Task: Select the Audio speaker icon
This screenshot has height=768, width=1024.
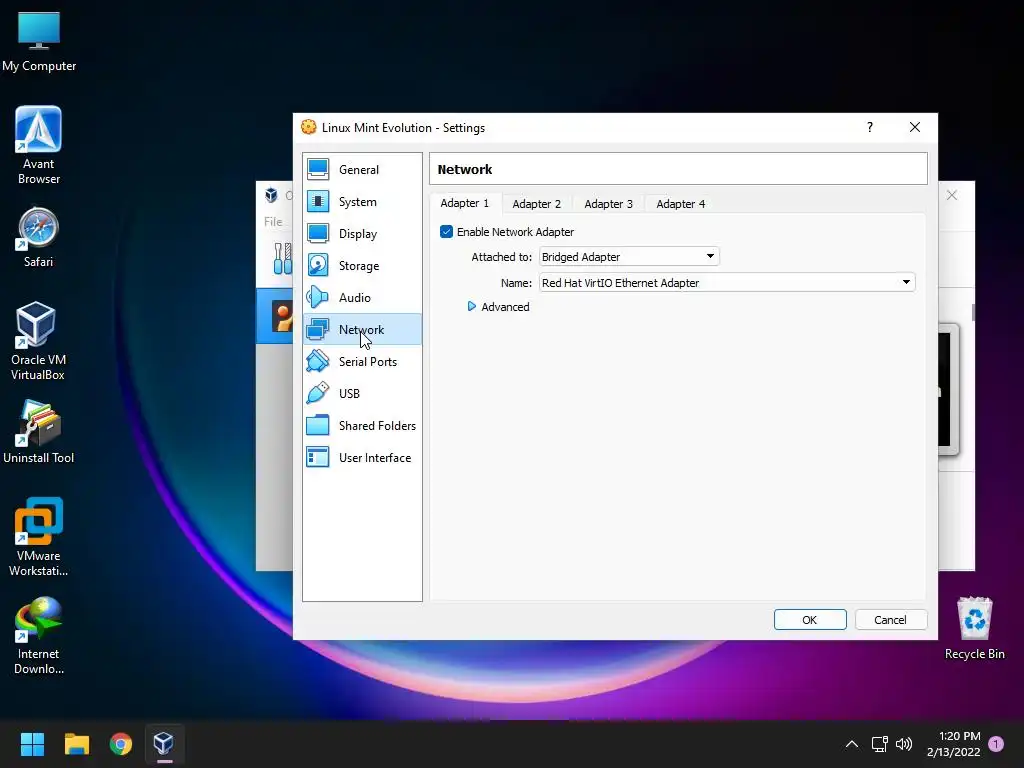Action: [318, 297]
